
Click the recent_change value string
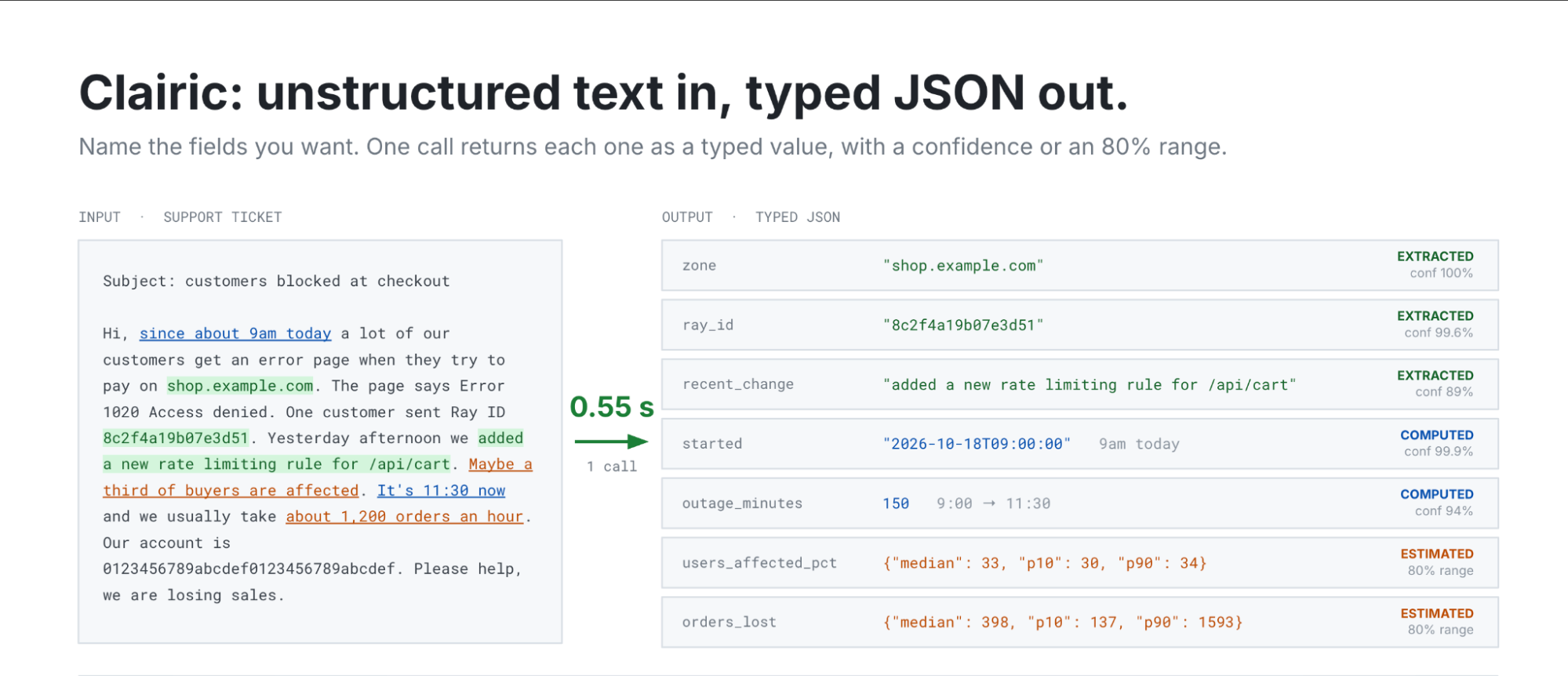1090,384
